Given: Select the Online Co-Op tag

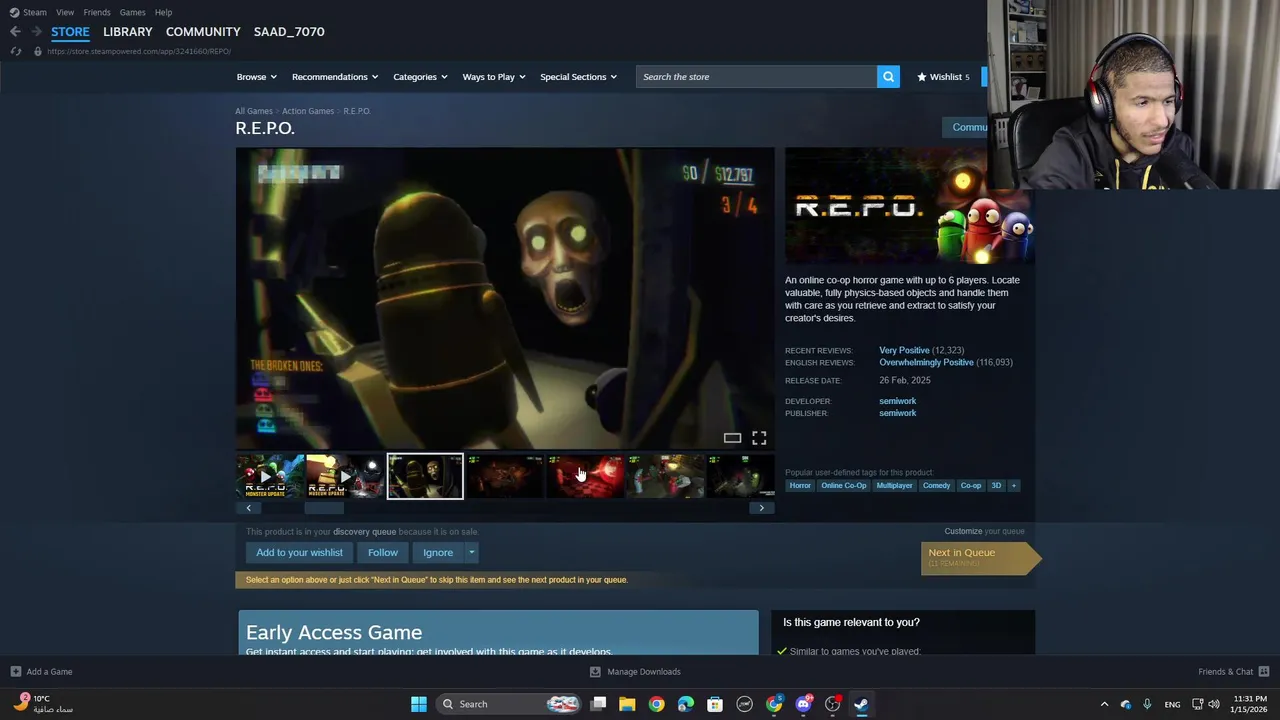Looking at the screenshot, I should pos(844,486).
